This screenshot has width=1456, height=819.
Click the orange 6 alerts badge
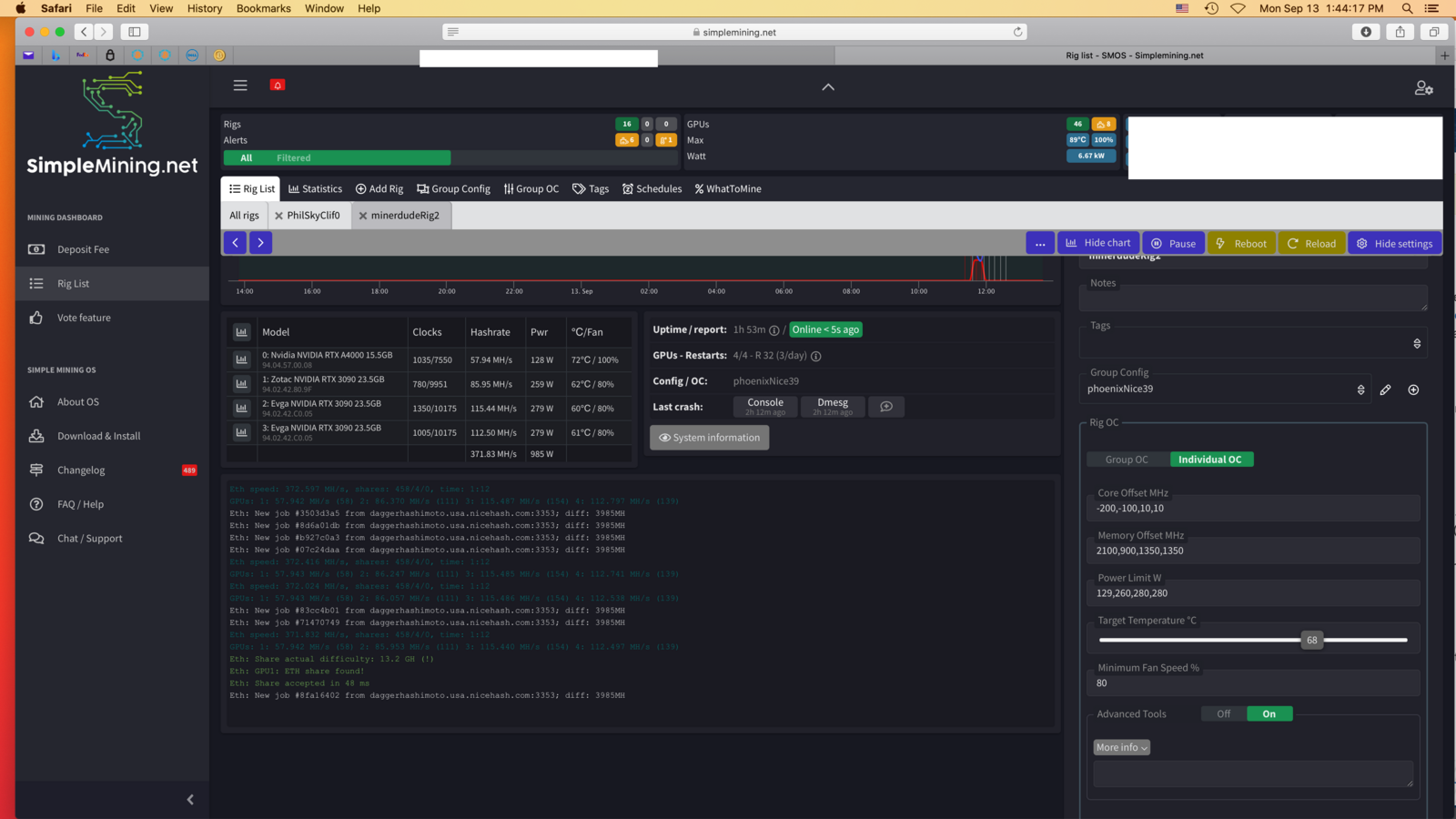627,140
